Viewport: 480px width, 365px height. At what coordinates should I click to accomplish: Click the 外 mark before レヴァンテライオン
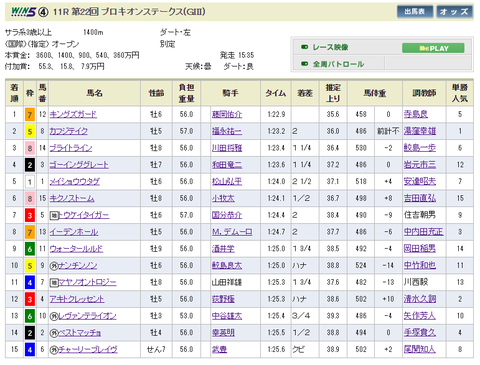pyautogui.click(x=54, y=316)
